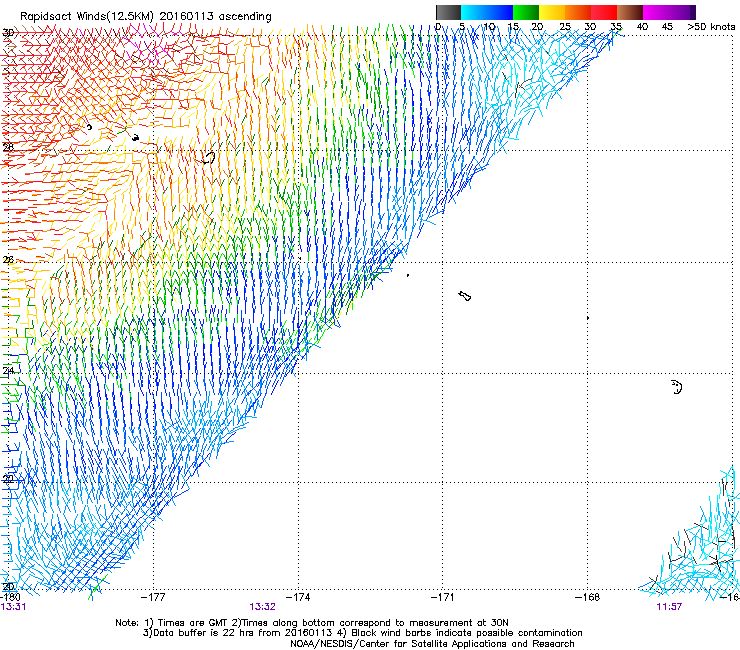Click the red 30-35 knots legend segment
The width and height of the screenshot is (740, 650).
(x=604, y=12)
